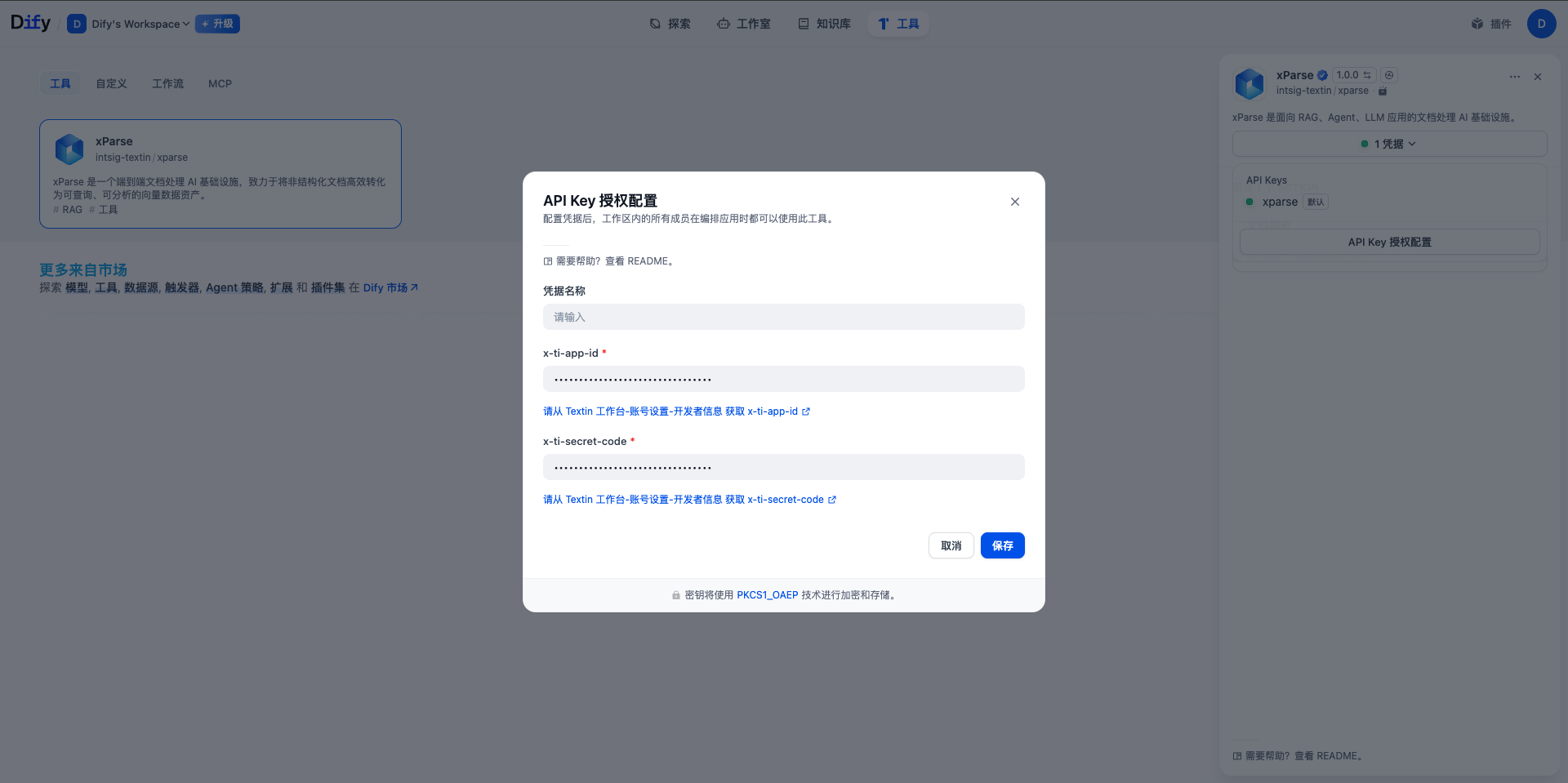The height and width of the screenshot is (783, 1568).
Task: Click the 保存 button
Action: click(x=1002, y=545)
